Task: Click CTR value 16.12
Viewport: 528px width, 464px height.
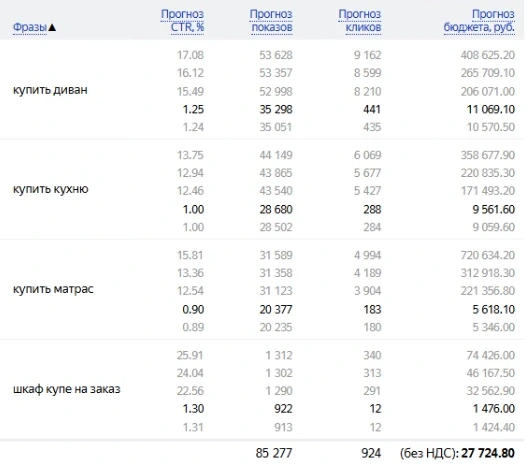Action: coord(190,73)
